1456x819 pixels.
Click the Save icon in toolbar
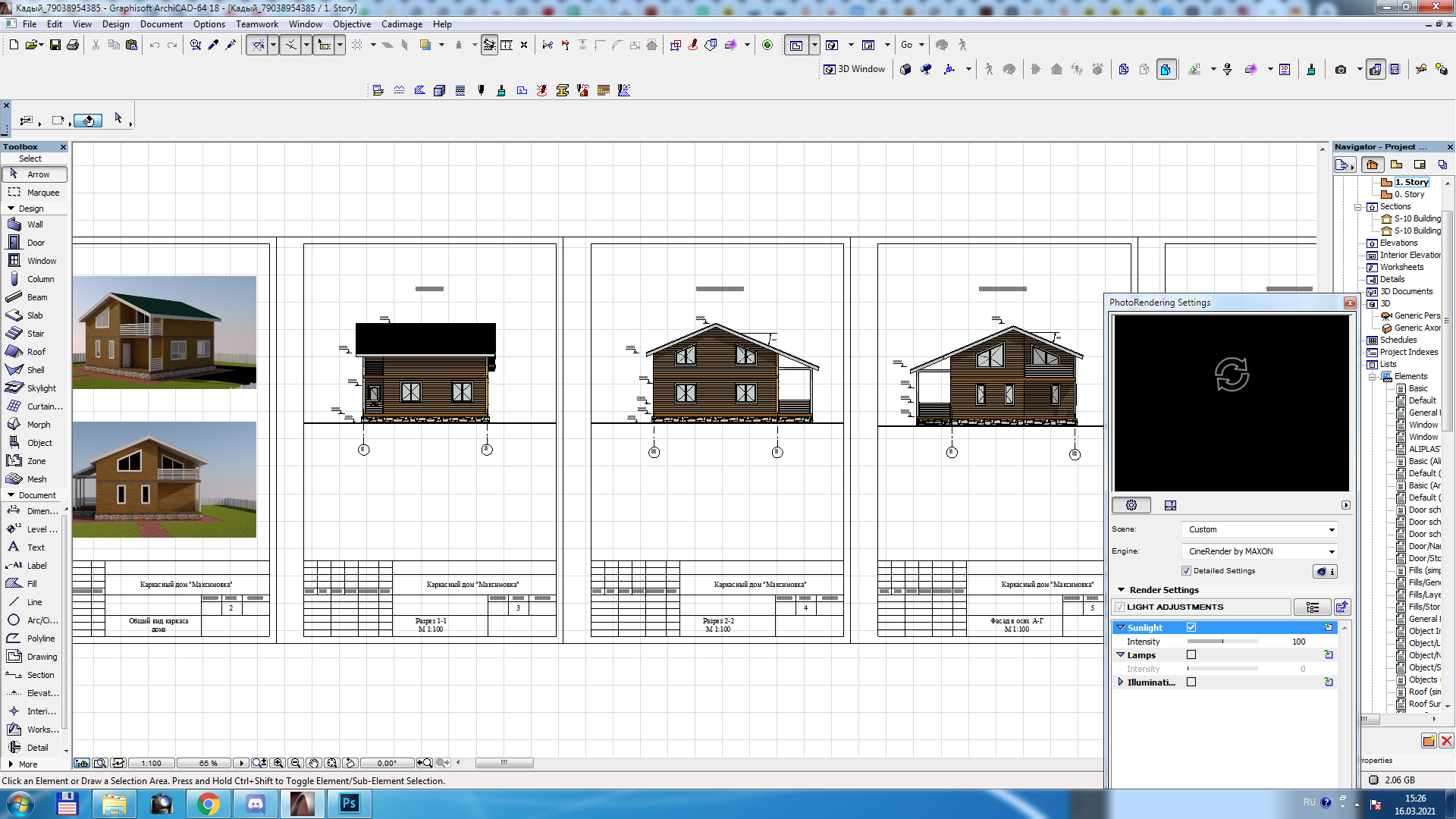click(55, 45)
